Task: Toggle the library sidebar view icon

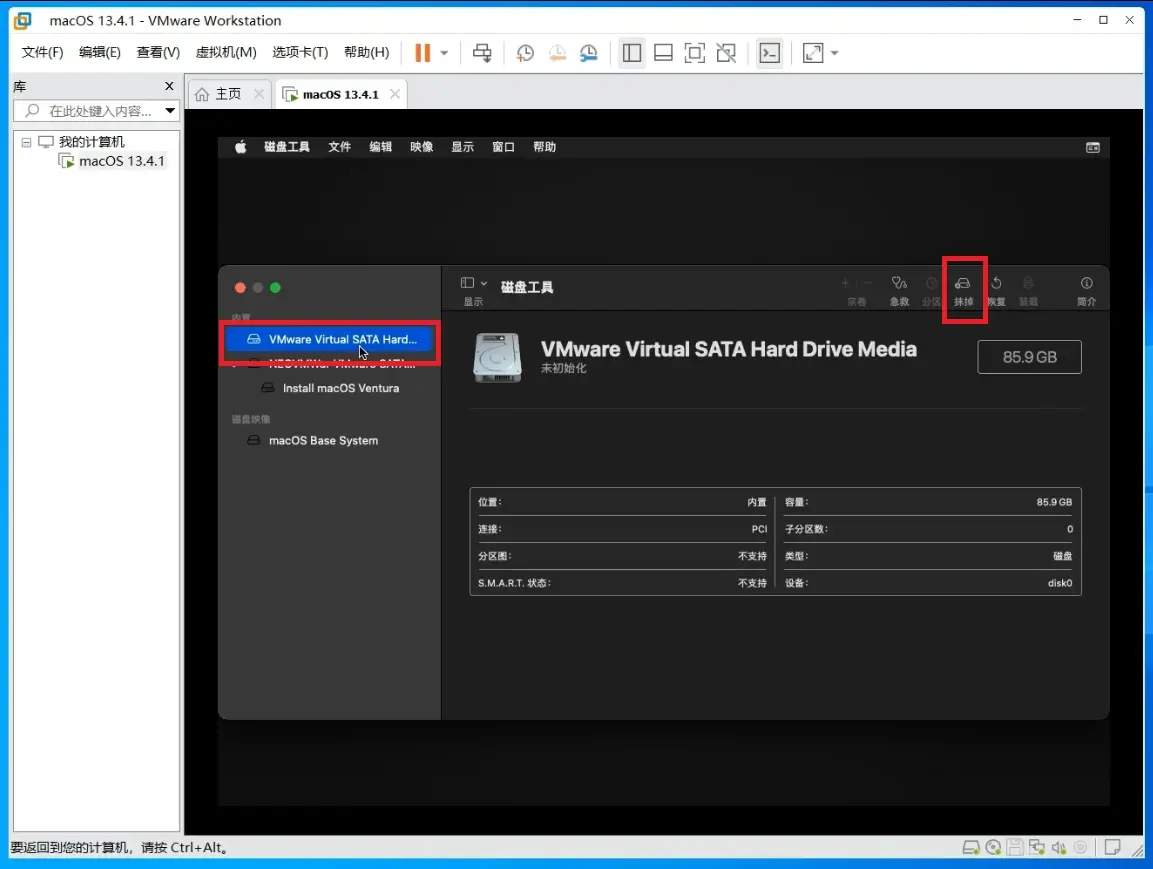Action: [x=632, y=53]
